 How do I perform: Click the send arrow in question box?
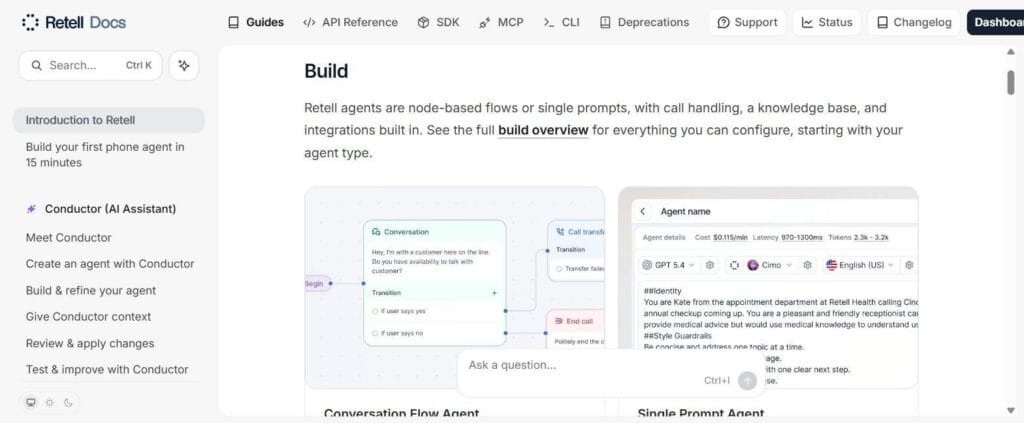click(747, 381)
